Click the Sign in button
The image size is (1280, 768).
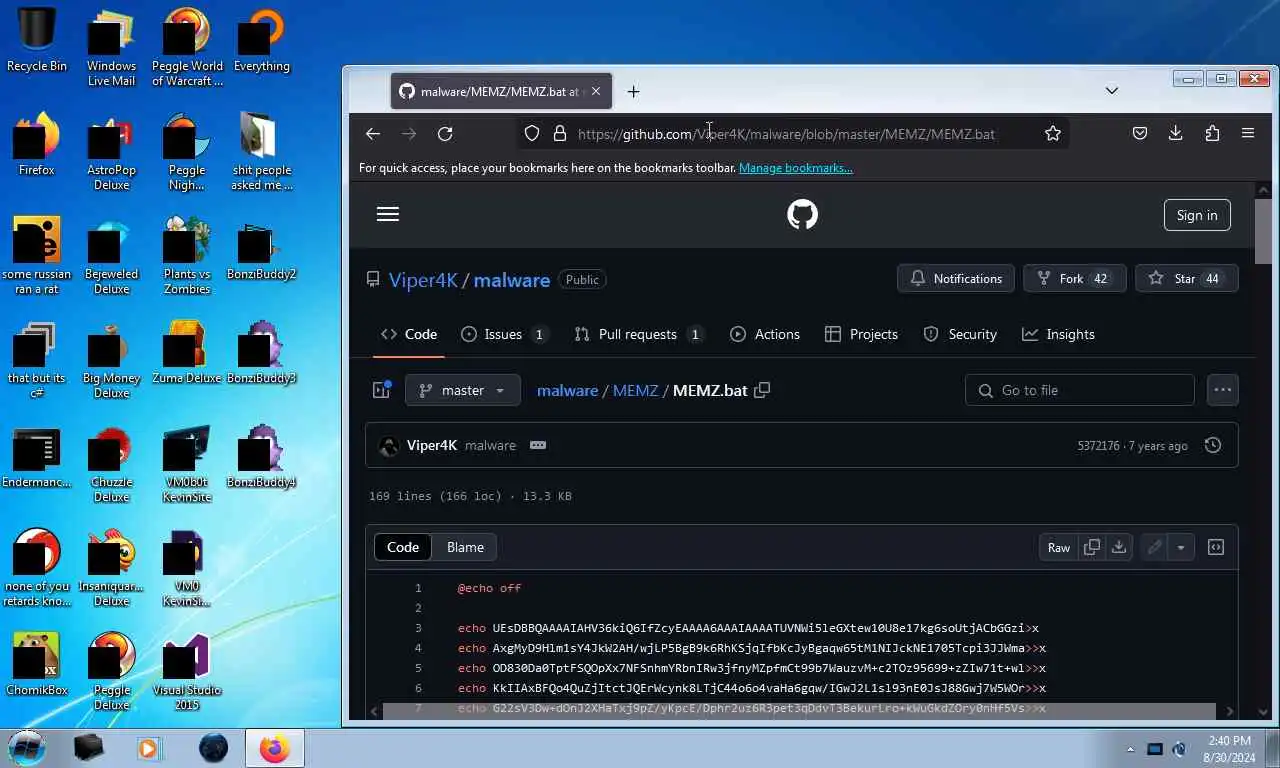point(1197,215)
